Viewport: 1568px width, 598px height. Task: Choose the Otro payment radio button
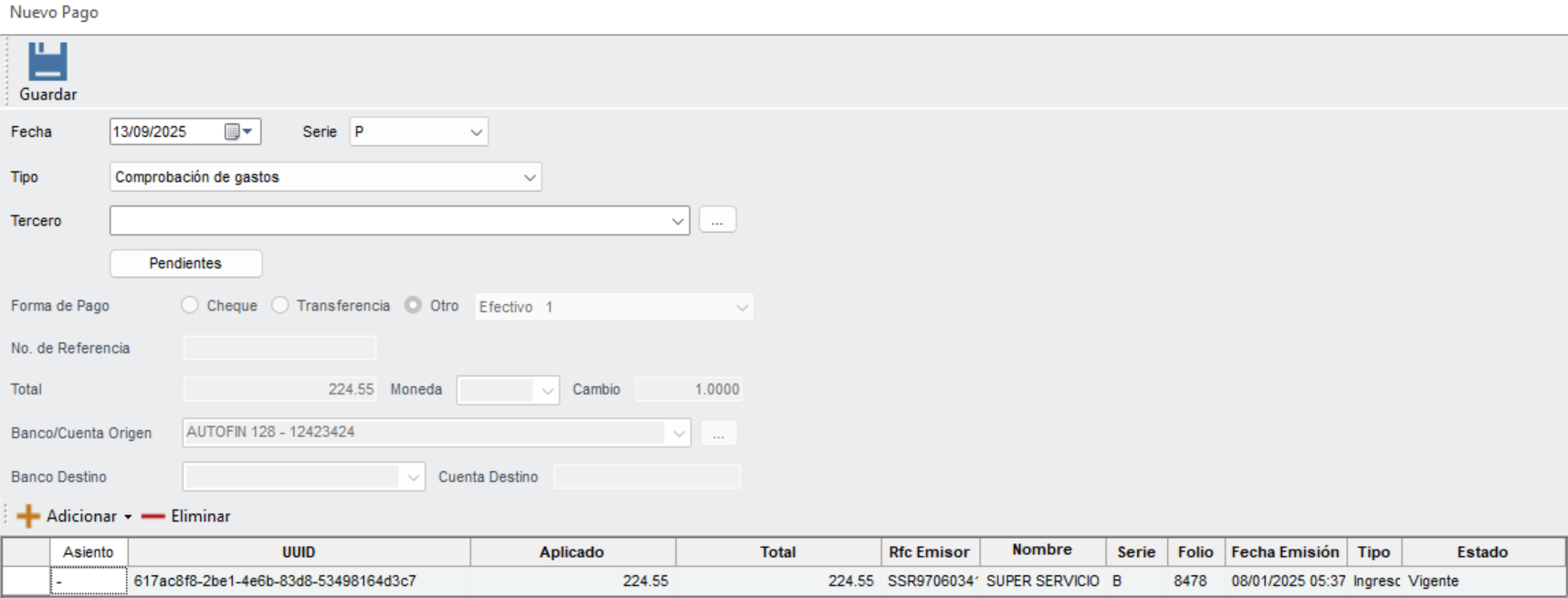click(x=413, y=305)
